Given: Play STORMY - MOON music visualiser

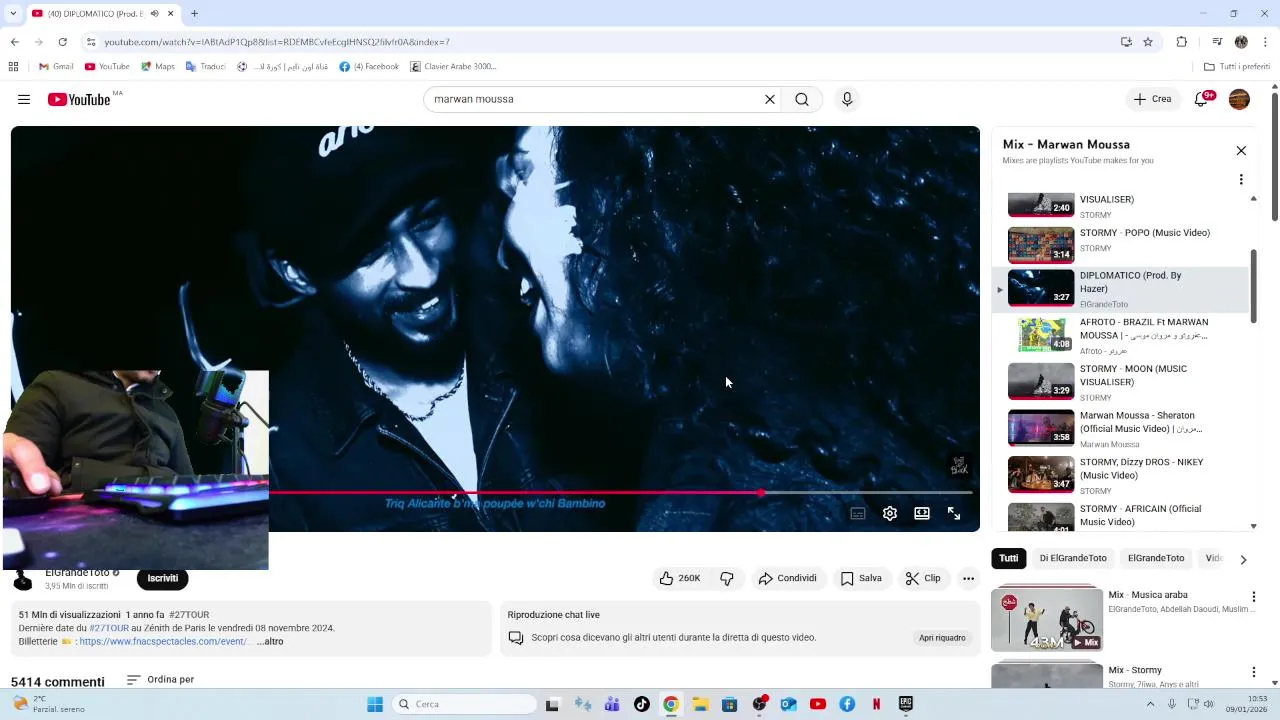Looking at the screenshot, I should [1122, 382].
